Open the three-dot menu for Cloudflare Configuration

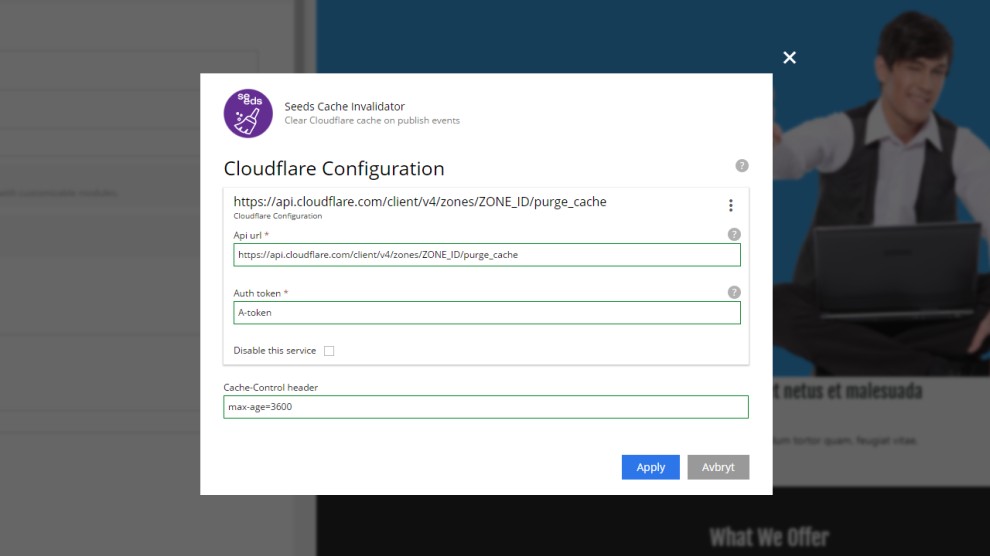pos(731,205)
